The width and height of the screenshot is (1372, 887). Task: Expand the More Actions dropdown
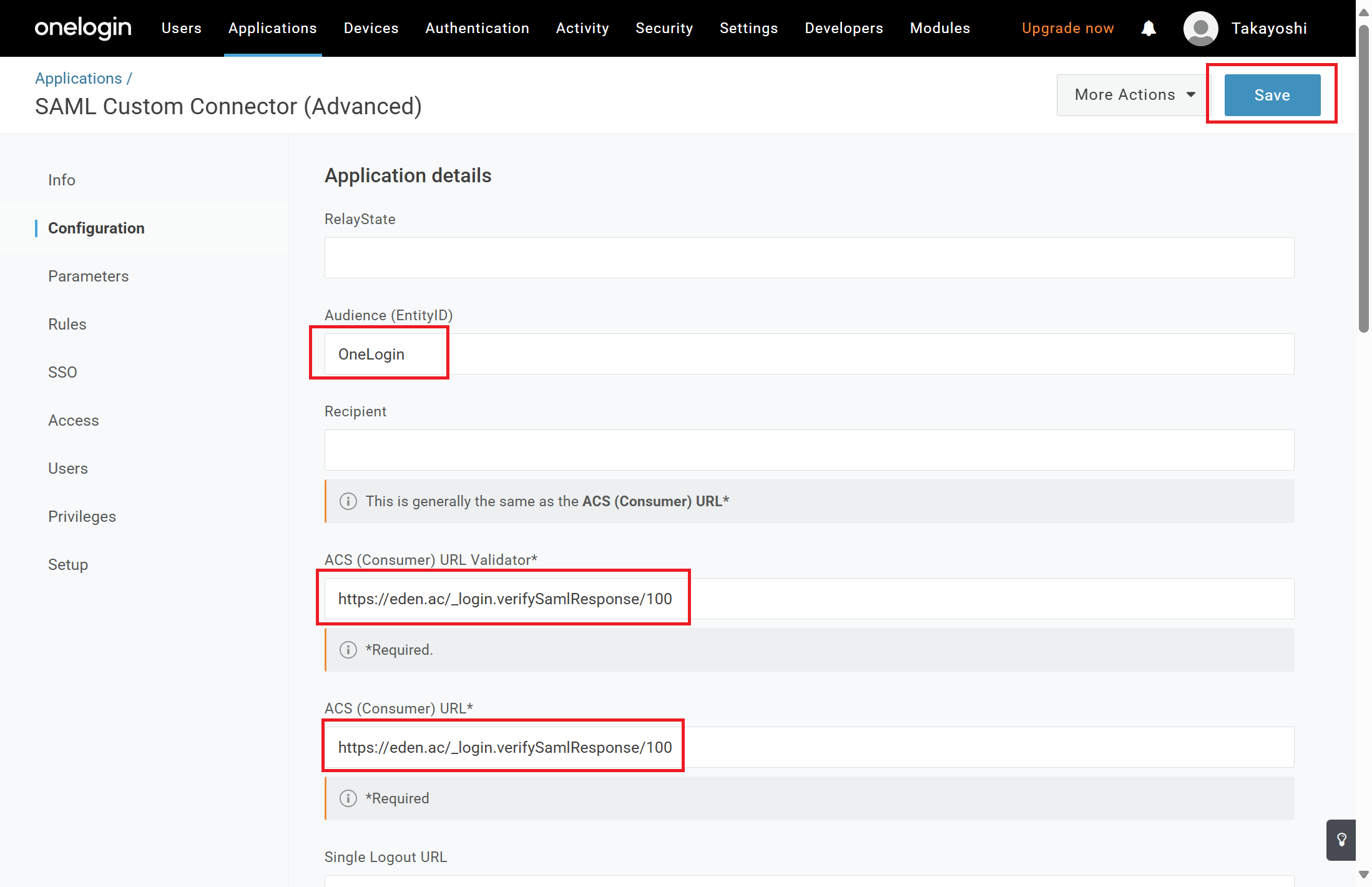coord(1134,95)
